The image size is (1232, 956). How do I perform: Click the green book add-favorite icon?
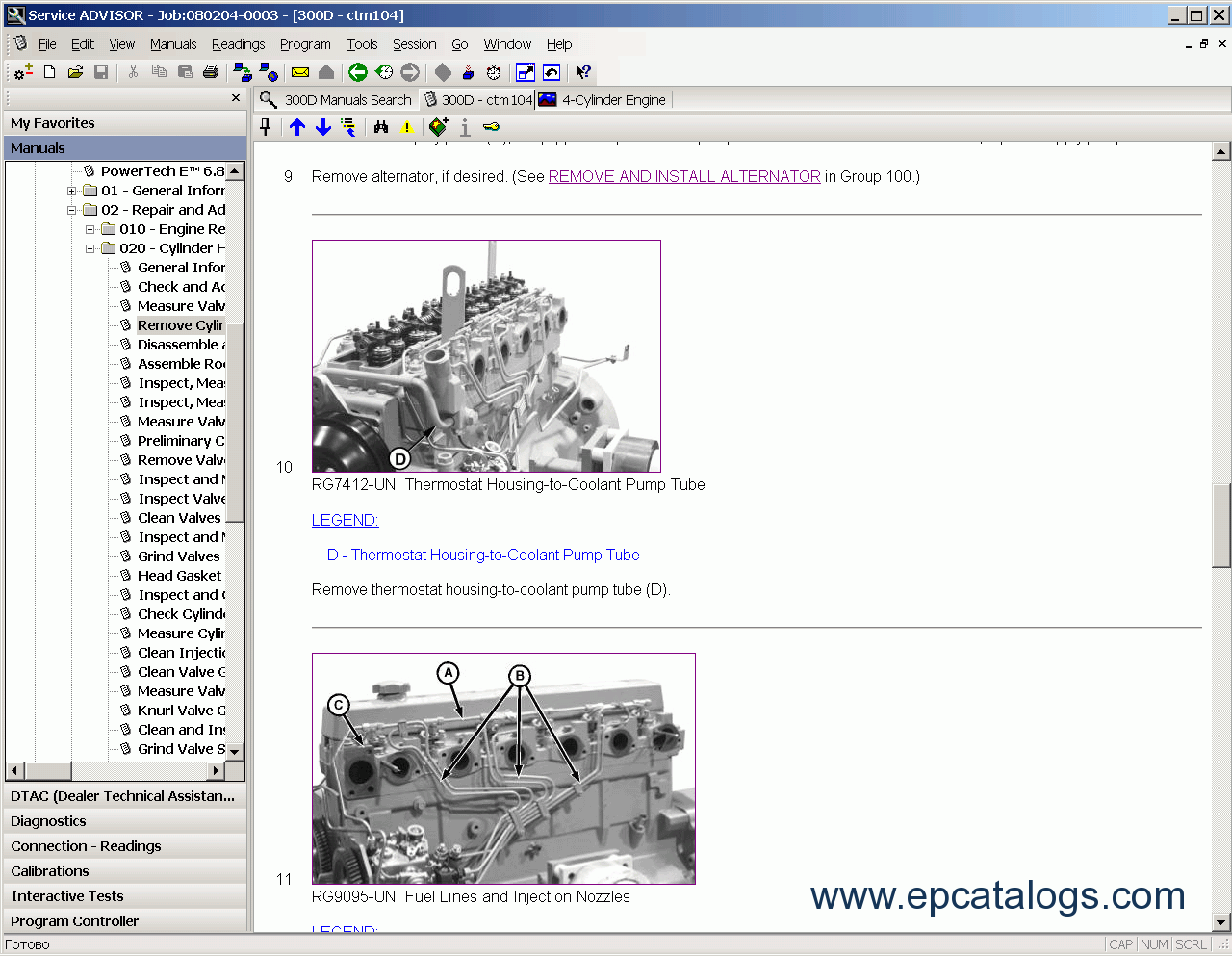[439, 127]
